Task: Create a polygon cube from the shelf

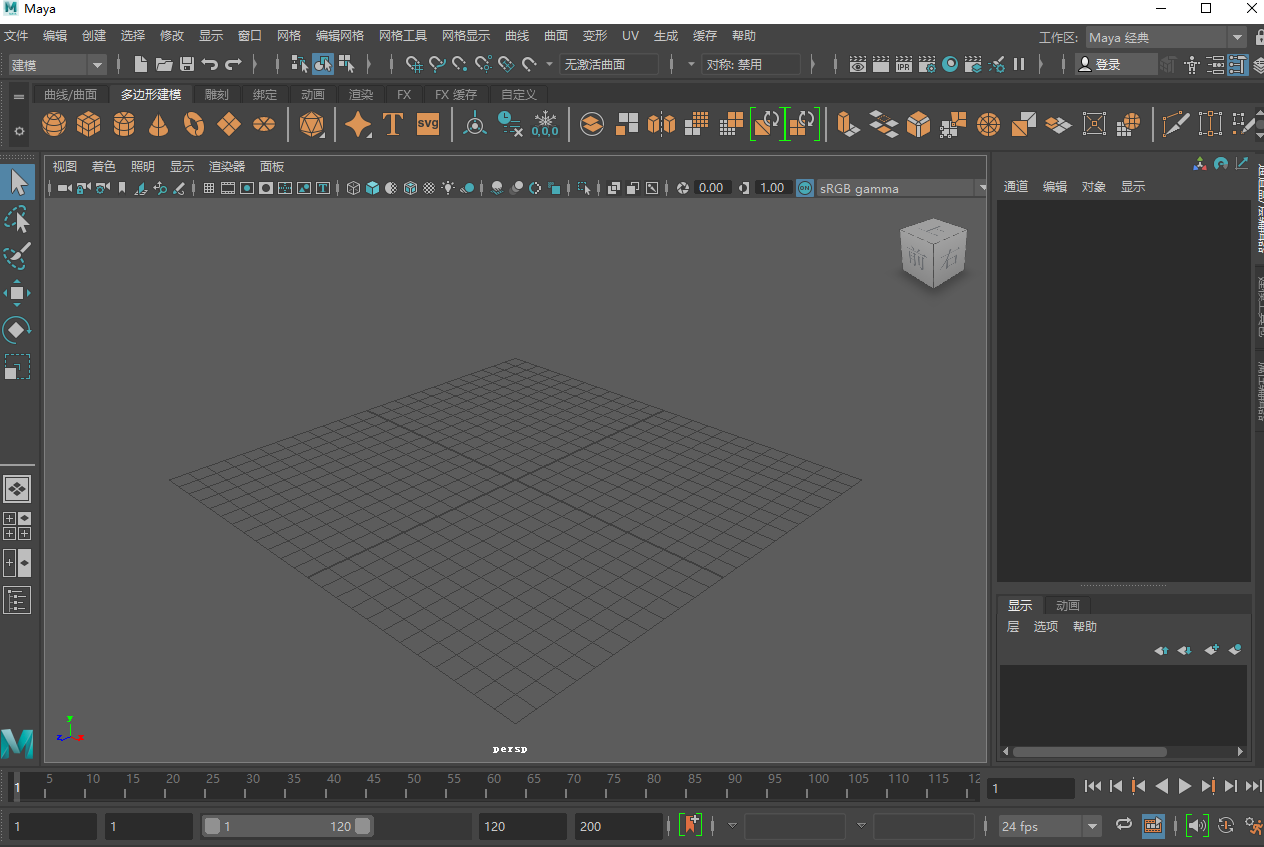Action: [x=89, y=124]
